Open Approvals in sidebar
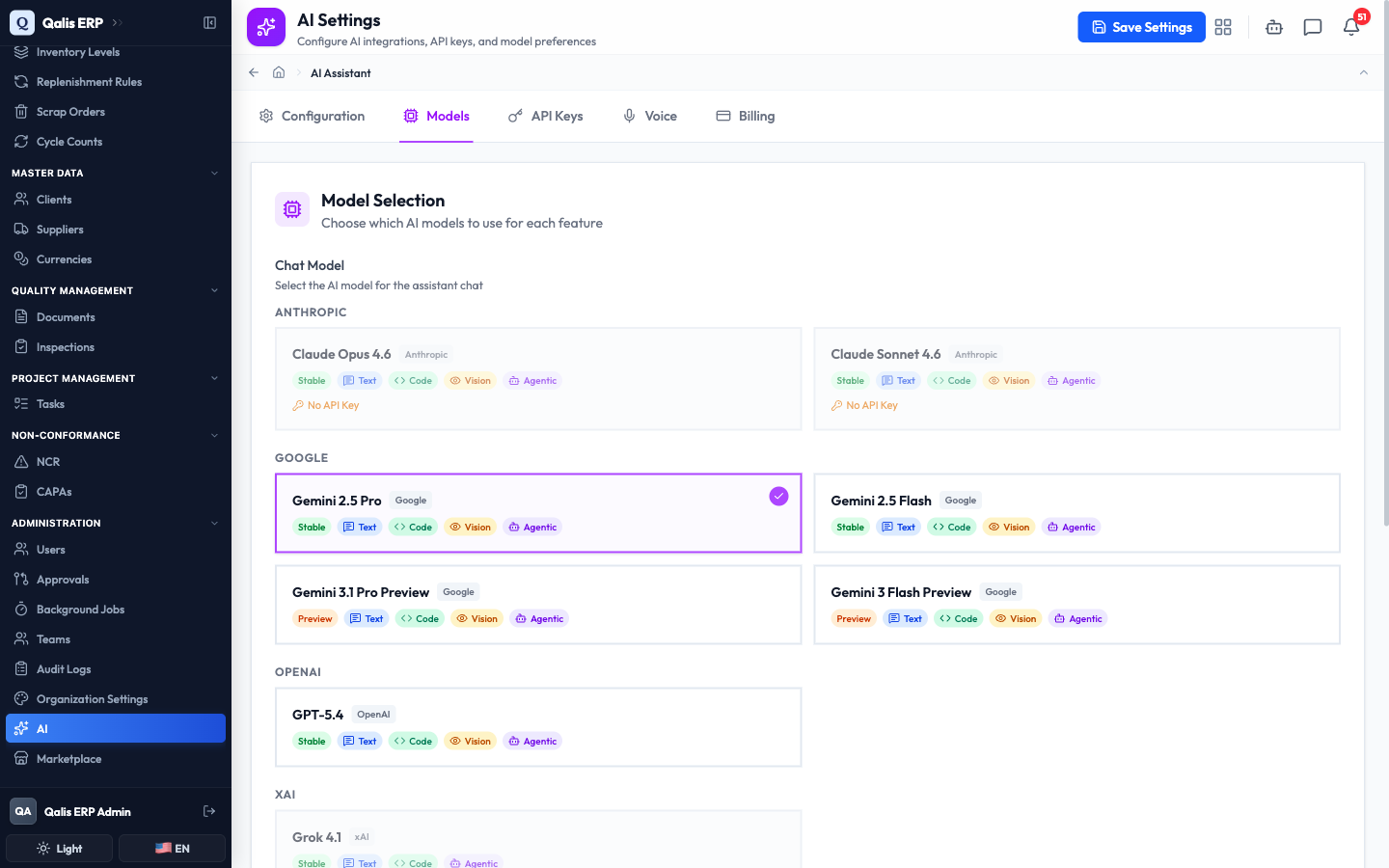This screenshot has height=868, width=1389. point(116,580)
